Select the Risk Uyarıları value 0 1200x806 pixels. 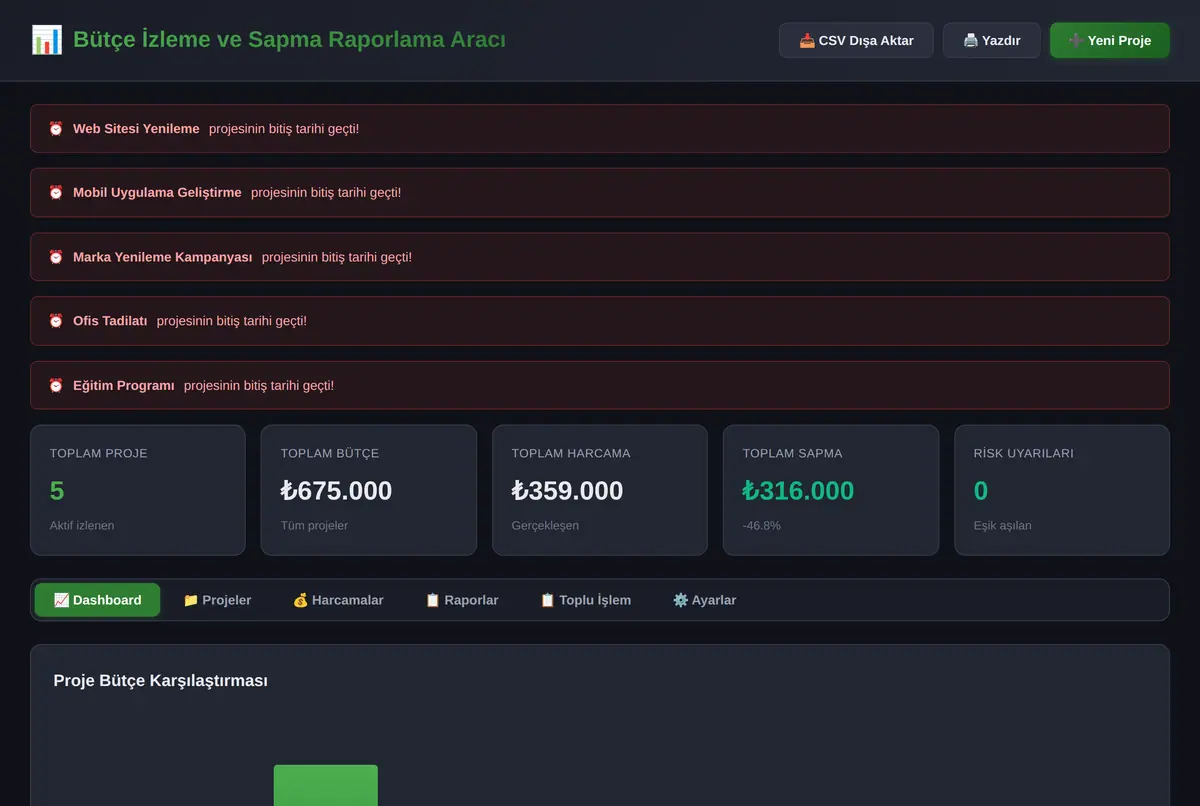[x=981, y=491]
